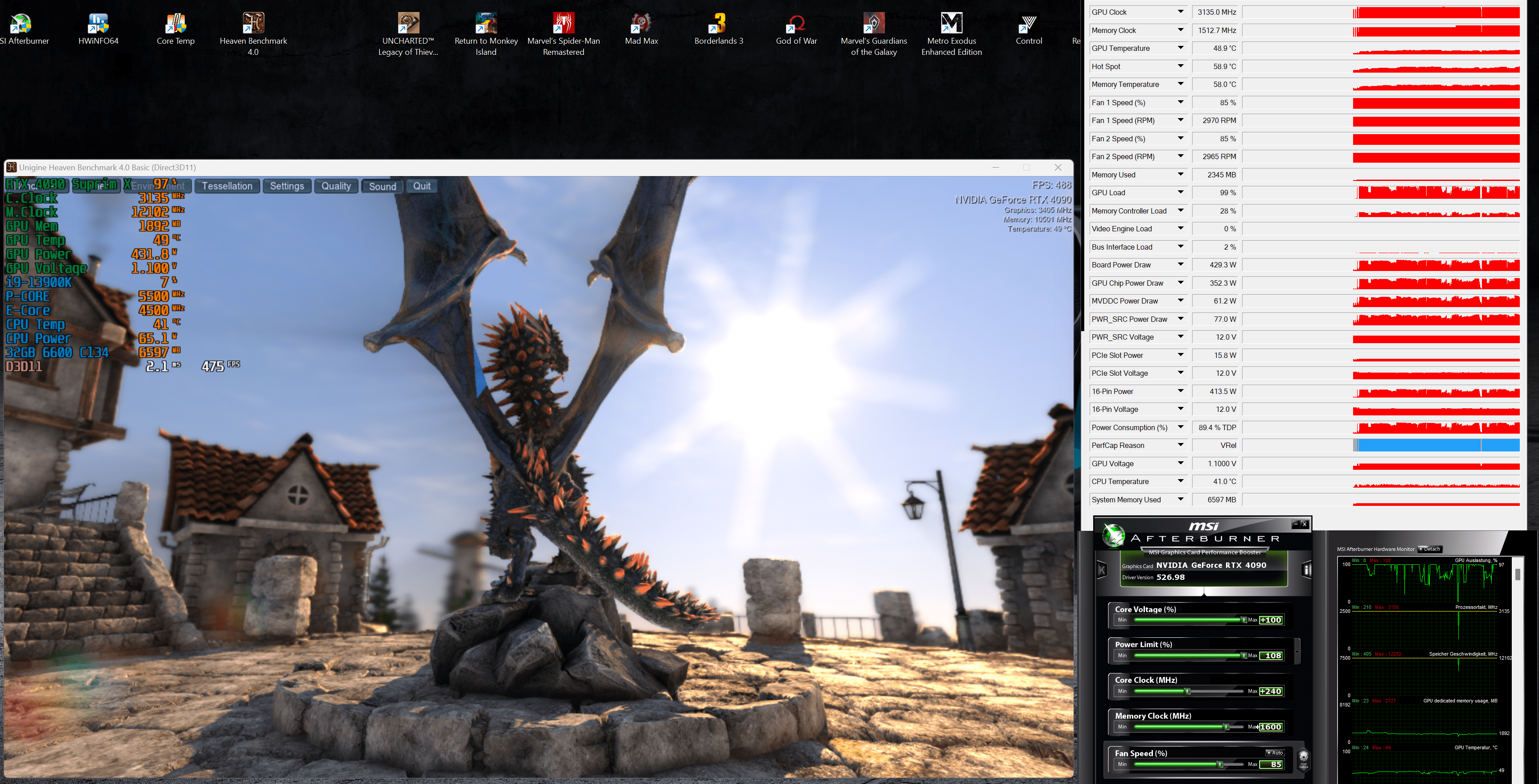
Task: Click the Power Limit value box 108
Action: coord(1271,656)
